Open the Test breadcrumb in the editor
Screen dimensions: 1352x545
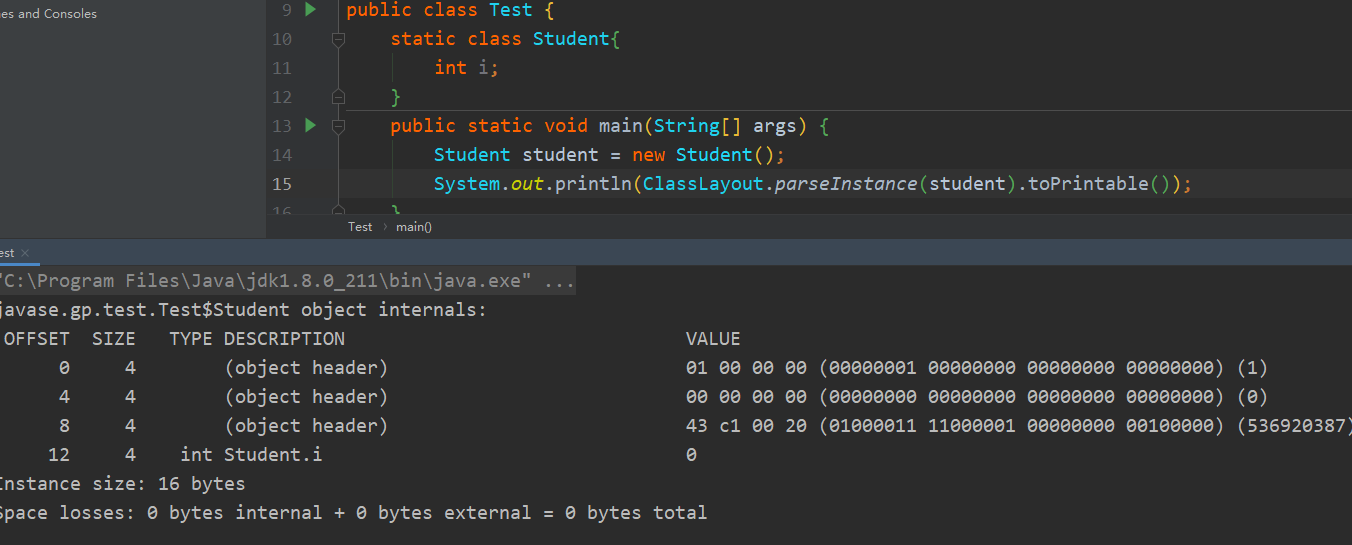(360, 227)
